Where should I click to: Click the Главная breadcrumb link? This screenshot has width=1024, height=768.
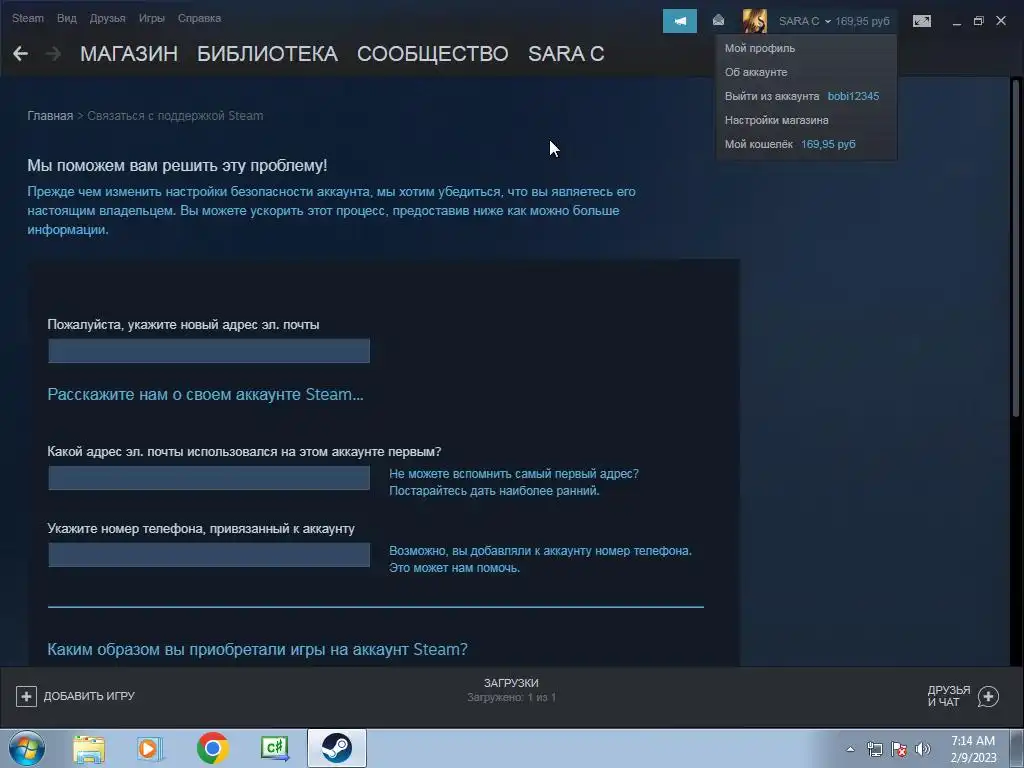click(x=50, y=116)
